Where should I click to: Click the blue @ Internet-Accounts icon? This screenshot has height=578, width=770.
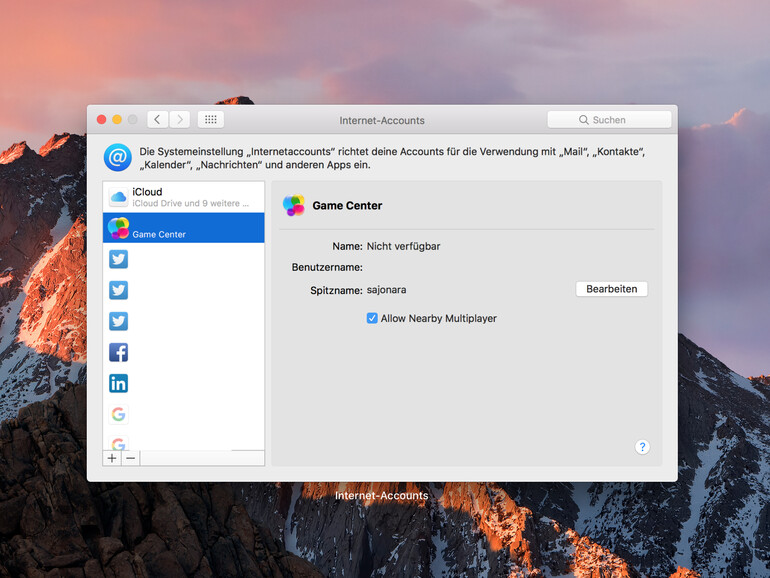tap(118, 157)
